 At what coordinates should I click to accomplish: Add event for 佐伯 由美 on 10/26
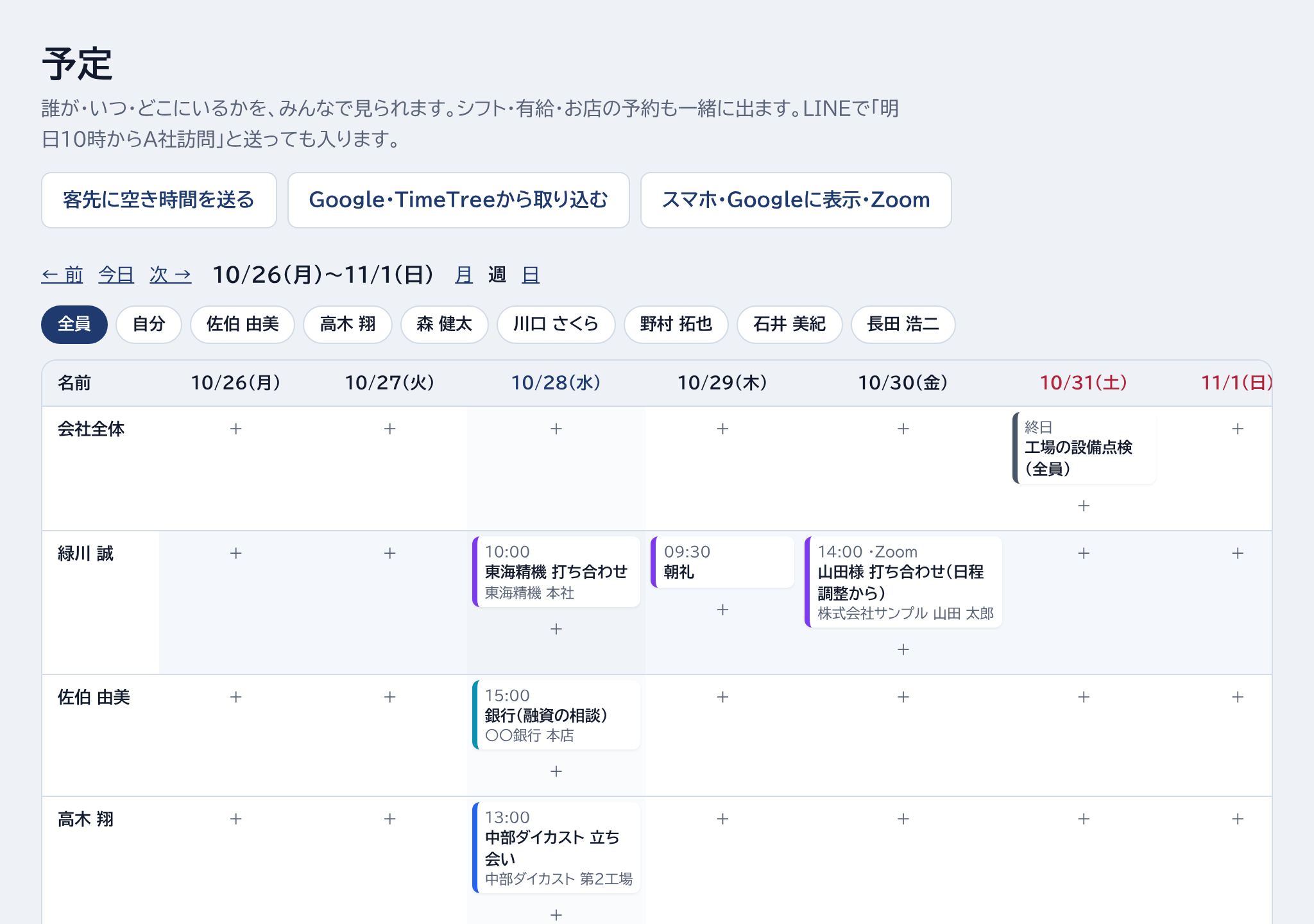pyautogui.click(x=235, y=697)
